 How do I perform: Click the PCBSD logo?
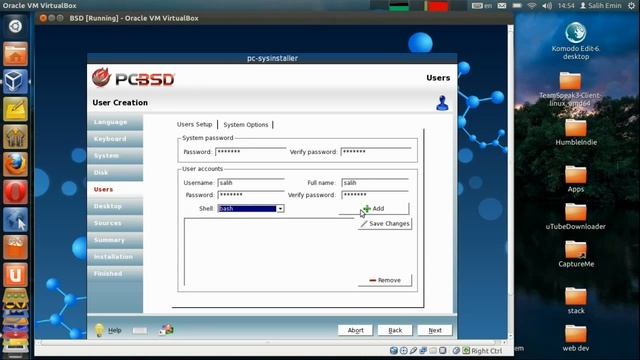(133, 78)
